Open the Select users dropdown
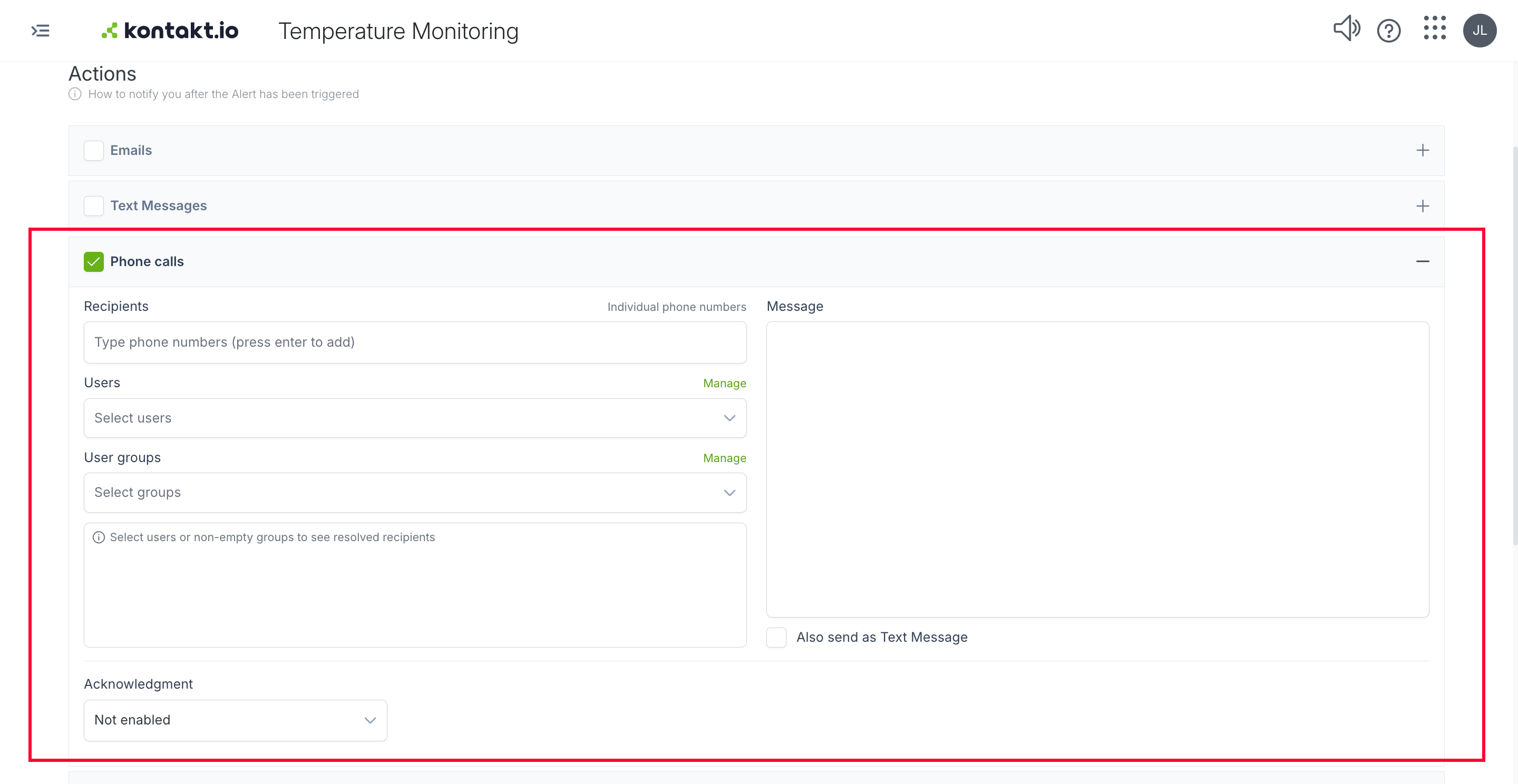Viewport: 1518px width, 784px height. pyautogui.click(x=415, y=418)
